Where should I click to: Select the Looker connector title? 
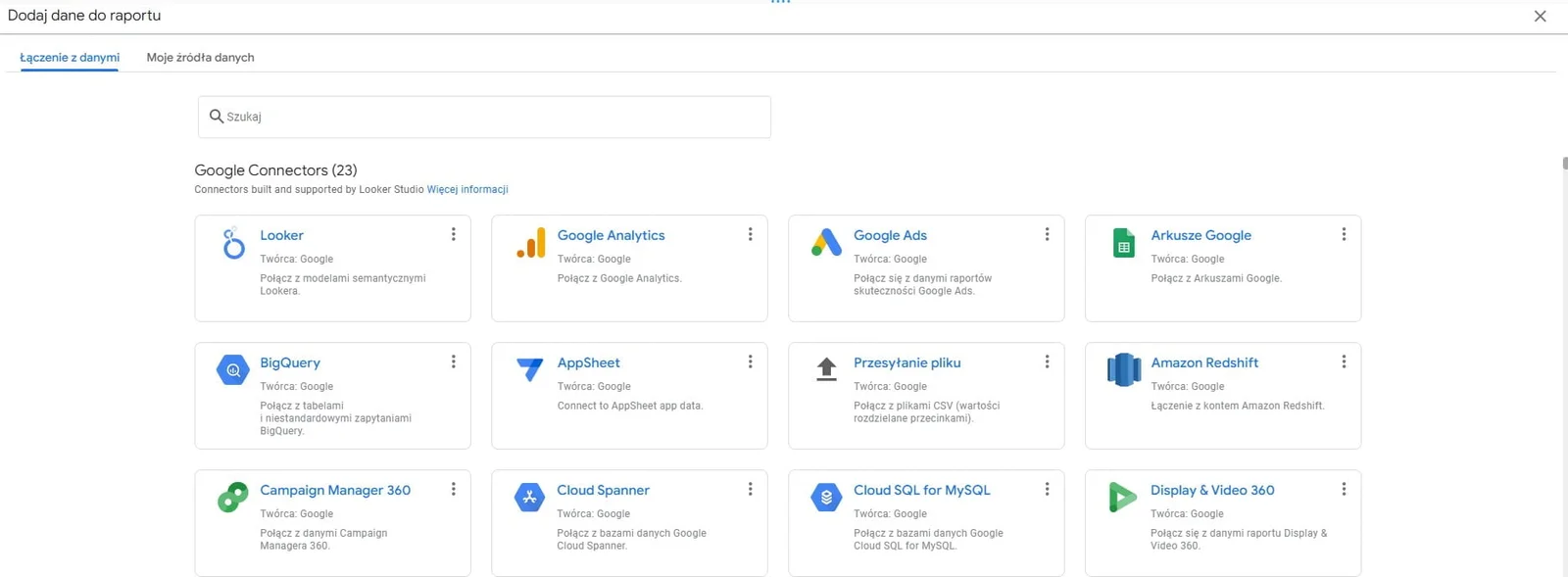pyautogui.click(x=281, y=235)
